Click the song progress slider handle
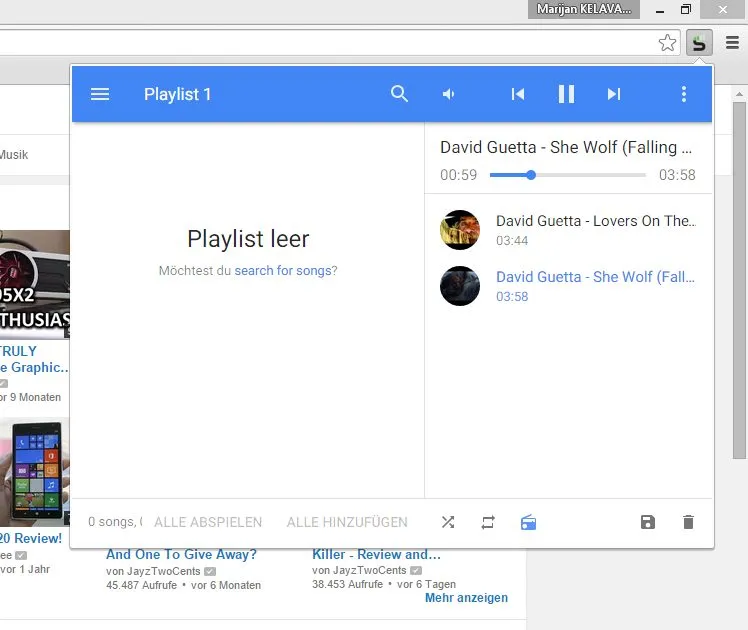The image size is (748, 630). tap(531, 175)
